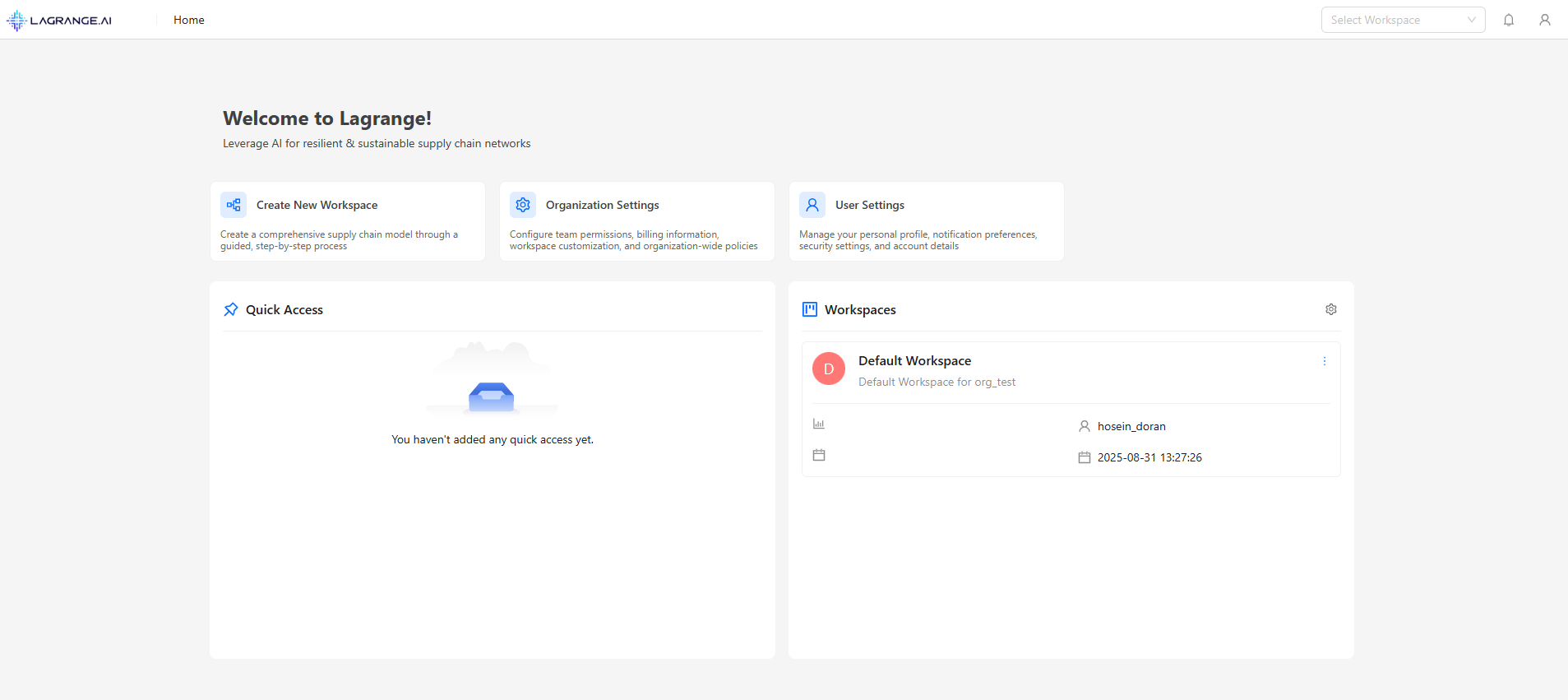Click the workspace creation date 2025-08-31

coord(1149,457)
